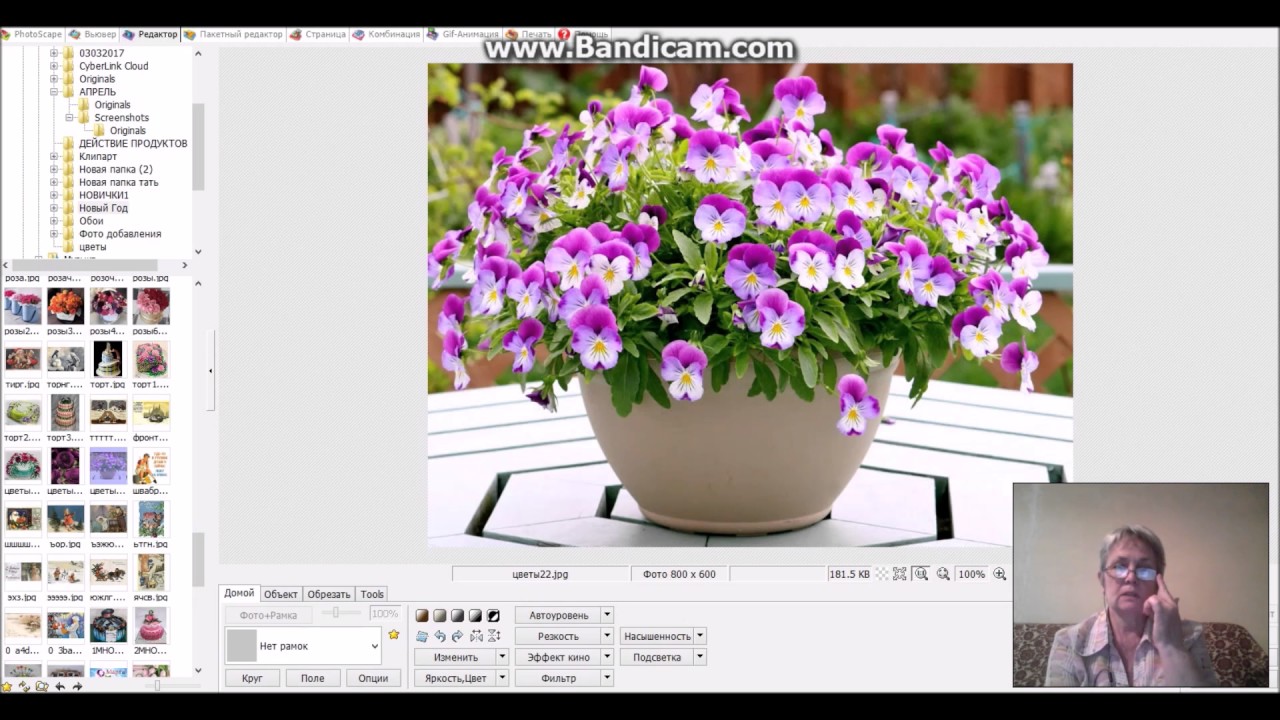Click the Подсветка button
This screenshot has width=1280, height=720.
pos(657,657)
